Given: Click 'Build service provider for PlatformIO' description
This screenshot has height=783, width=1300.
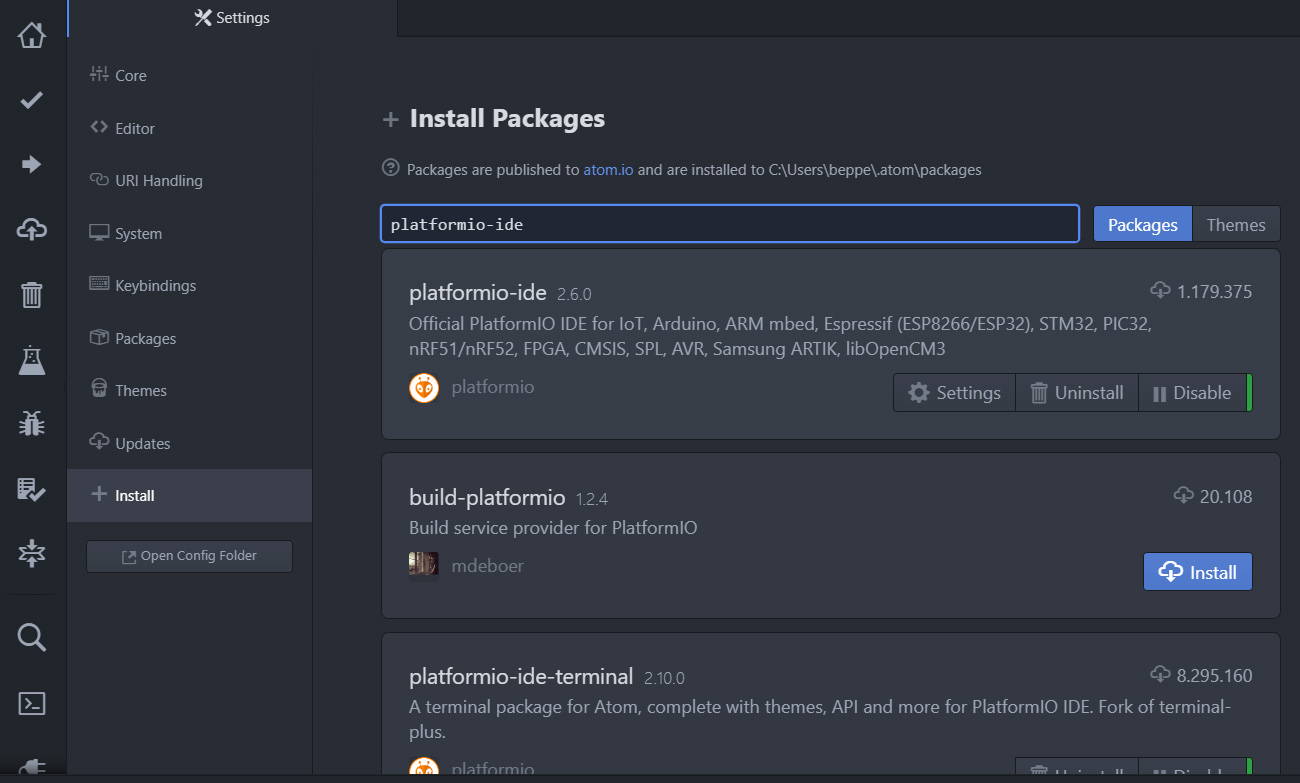Looking at the screenshot, I should coord(553,528).
